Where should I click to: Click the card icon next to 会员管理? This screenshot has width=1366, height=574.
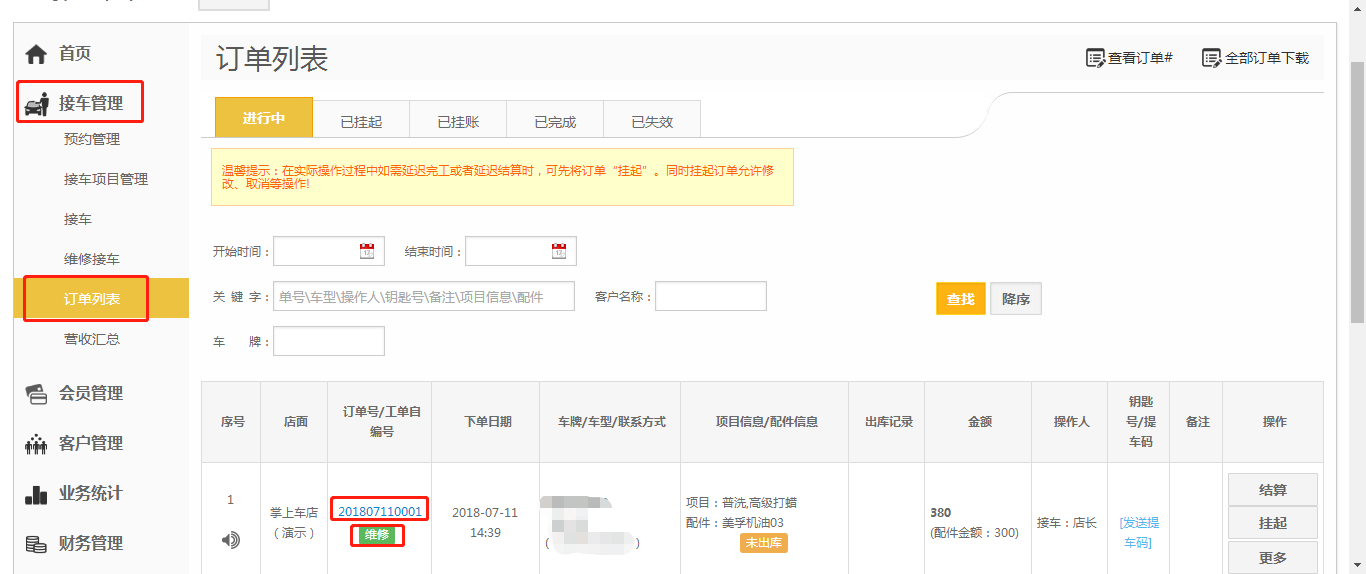[x=36, y=394]
